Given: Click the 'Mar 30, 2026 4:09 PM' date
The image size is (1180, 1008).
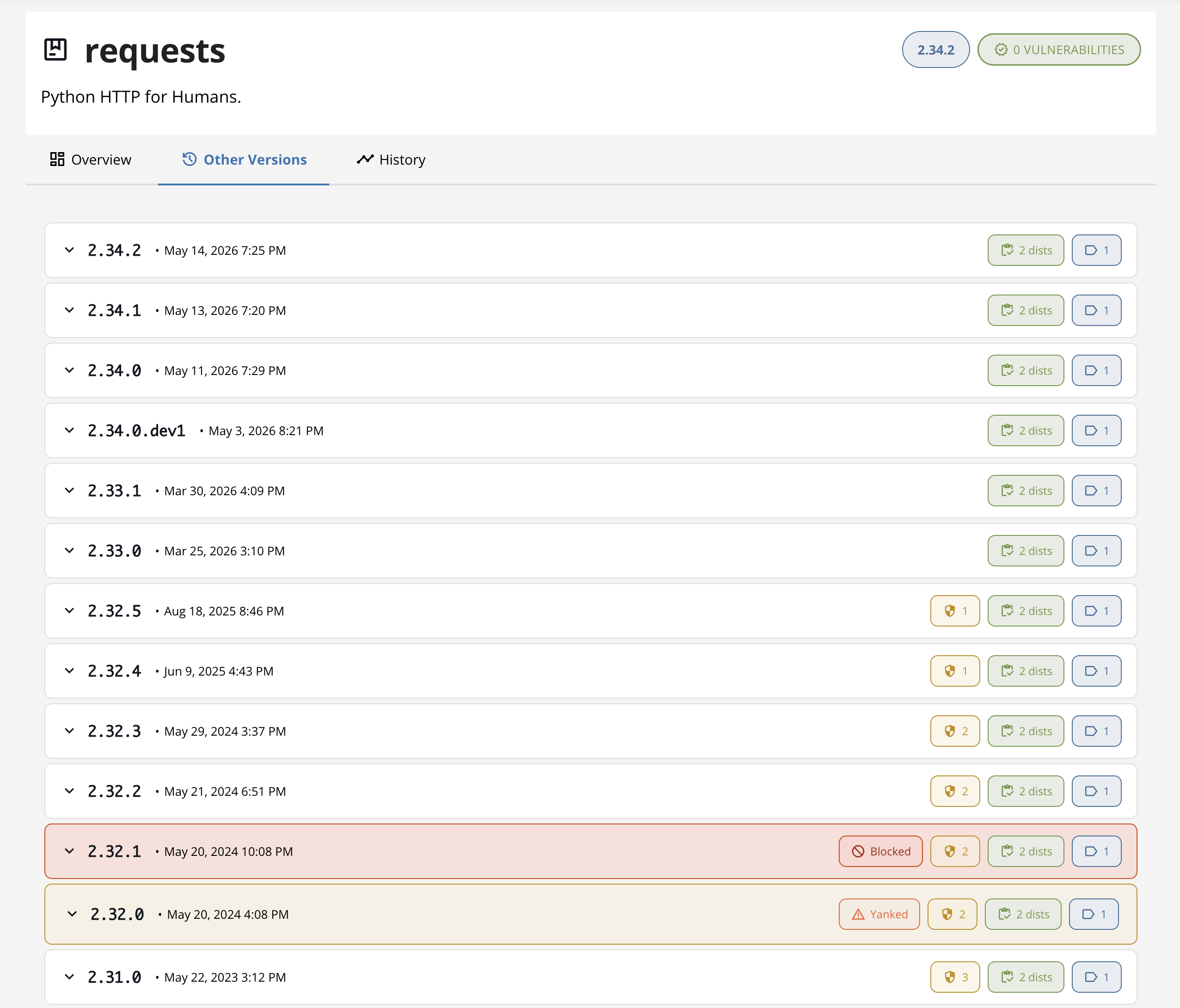Looking at the screenshot, I should pyautogui.click(x=224, y=491).
